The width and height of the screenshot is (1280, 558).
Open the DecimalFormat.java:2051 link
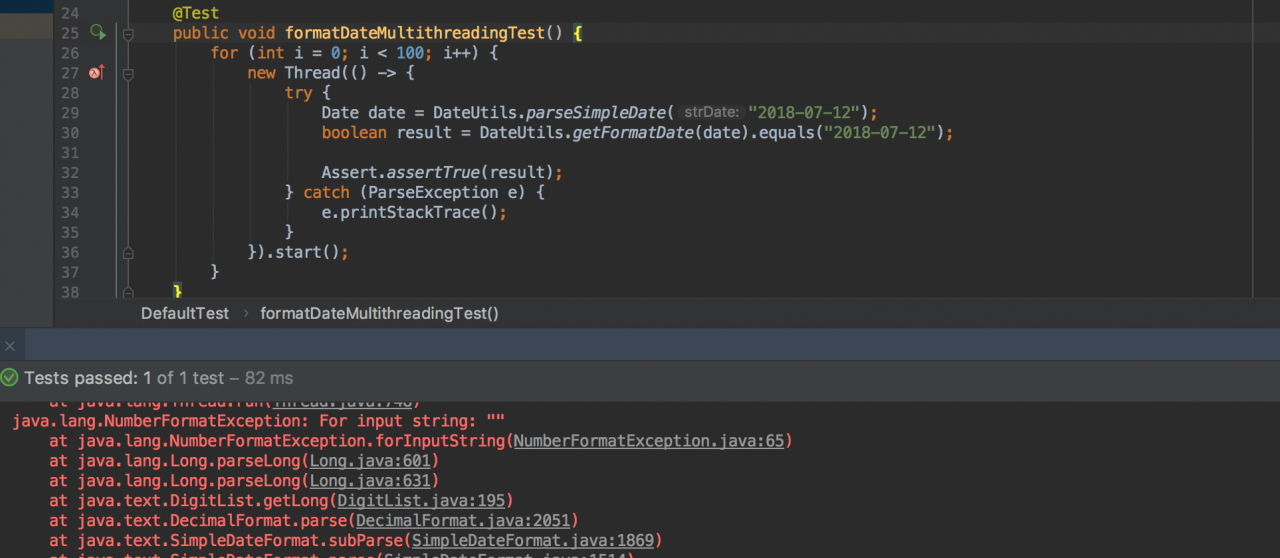click(x=463, y=520)
